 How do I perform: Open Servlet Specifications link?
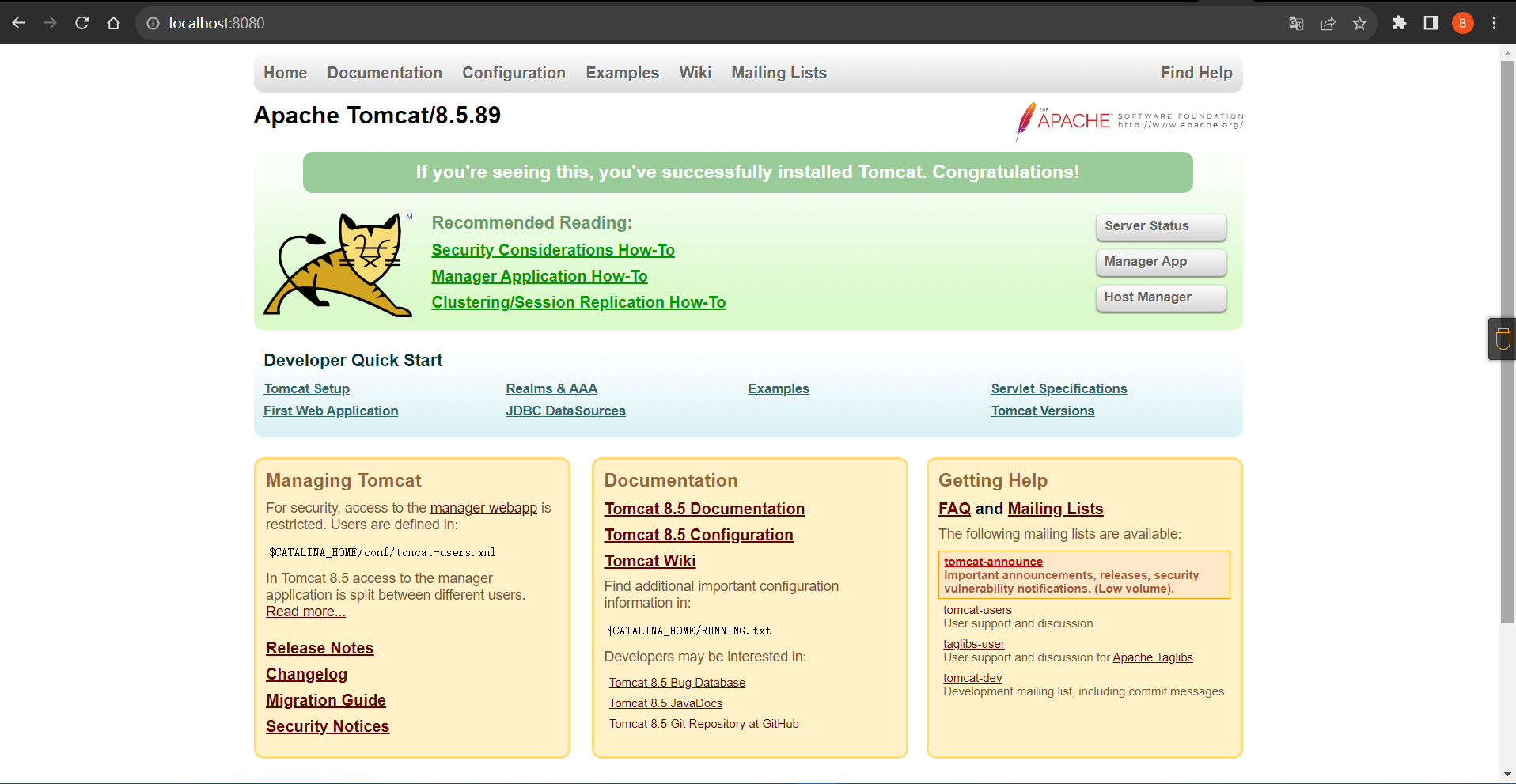pos(1059,388)
